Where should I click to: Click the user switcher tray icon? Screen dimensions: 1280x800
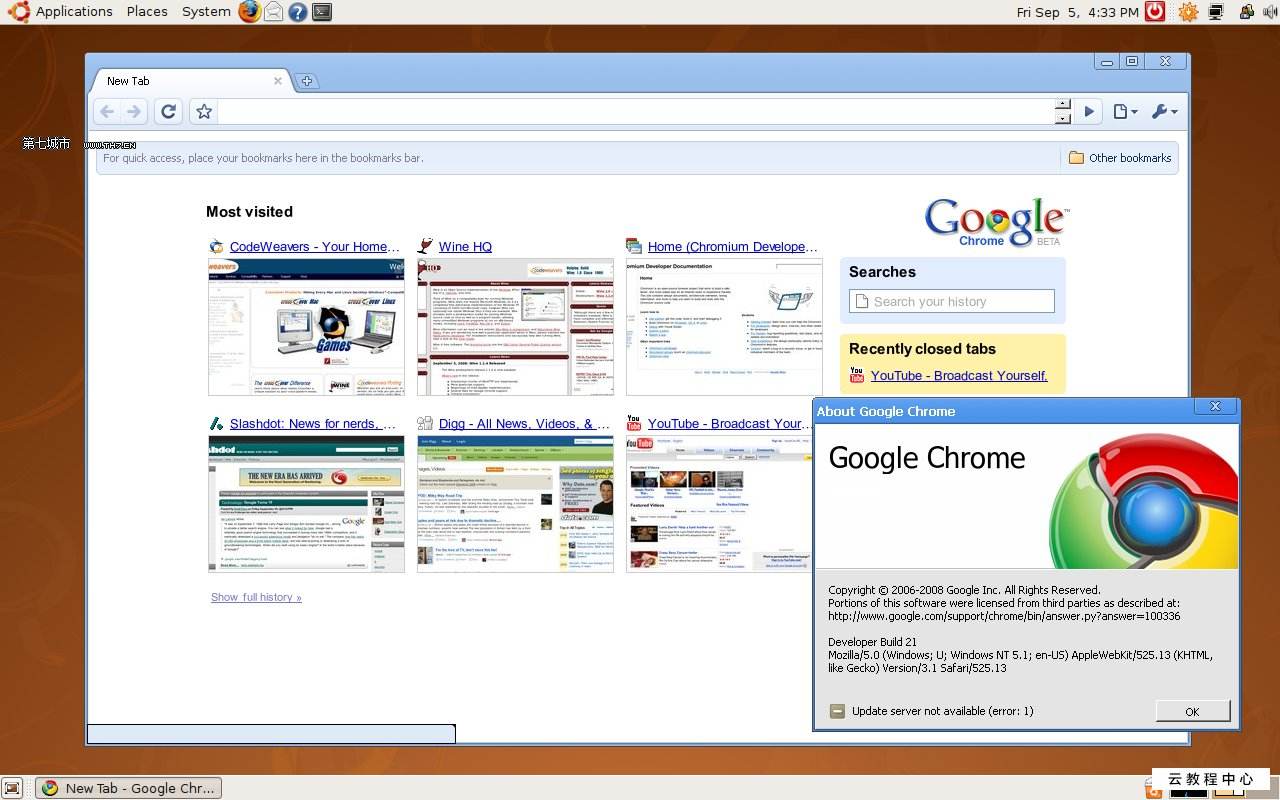tap(1246, 12)
